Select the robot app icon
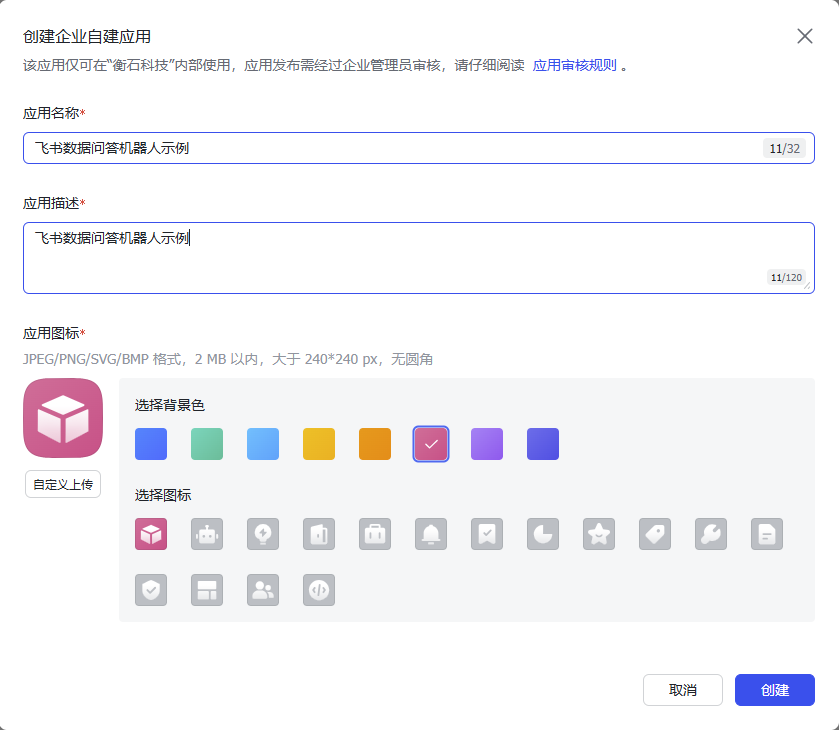 coord(207,534)
